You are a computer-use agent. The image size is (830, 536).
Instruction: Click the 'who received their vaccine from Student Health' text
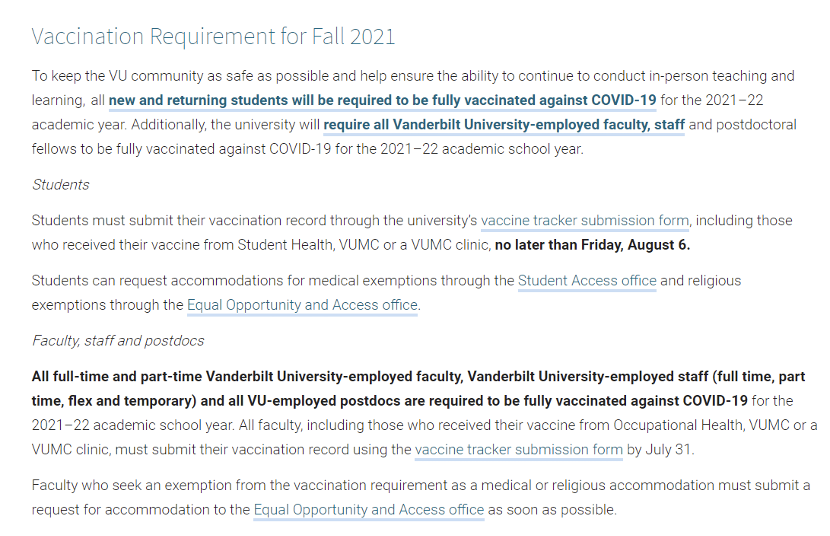tap(183, 245)
